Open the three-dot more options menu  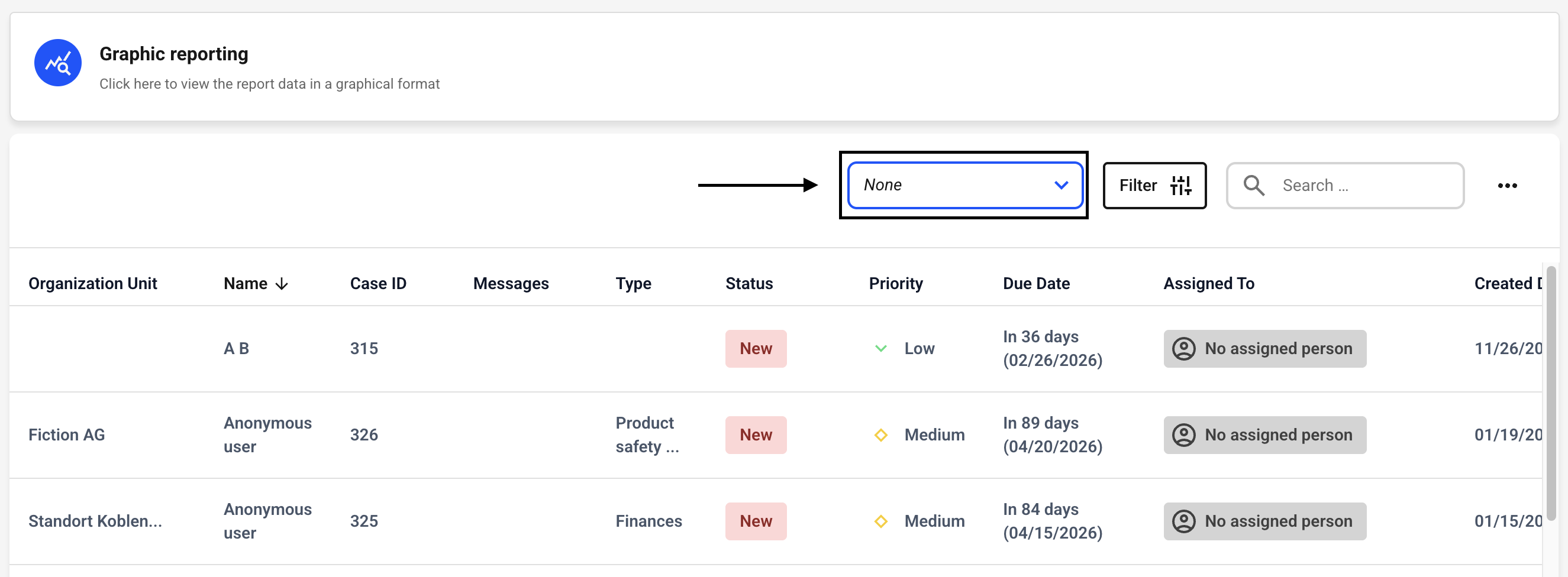point(1506,186)
